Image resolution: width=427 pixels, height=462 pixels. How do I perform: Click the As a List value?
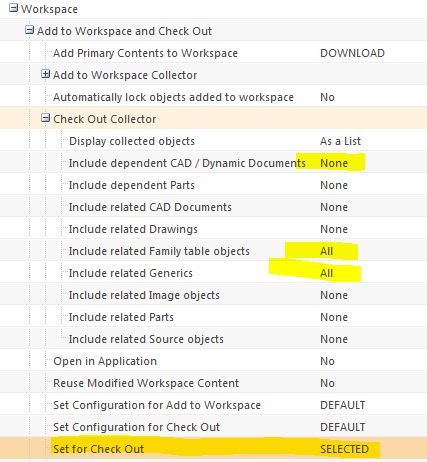[340, 141]
